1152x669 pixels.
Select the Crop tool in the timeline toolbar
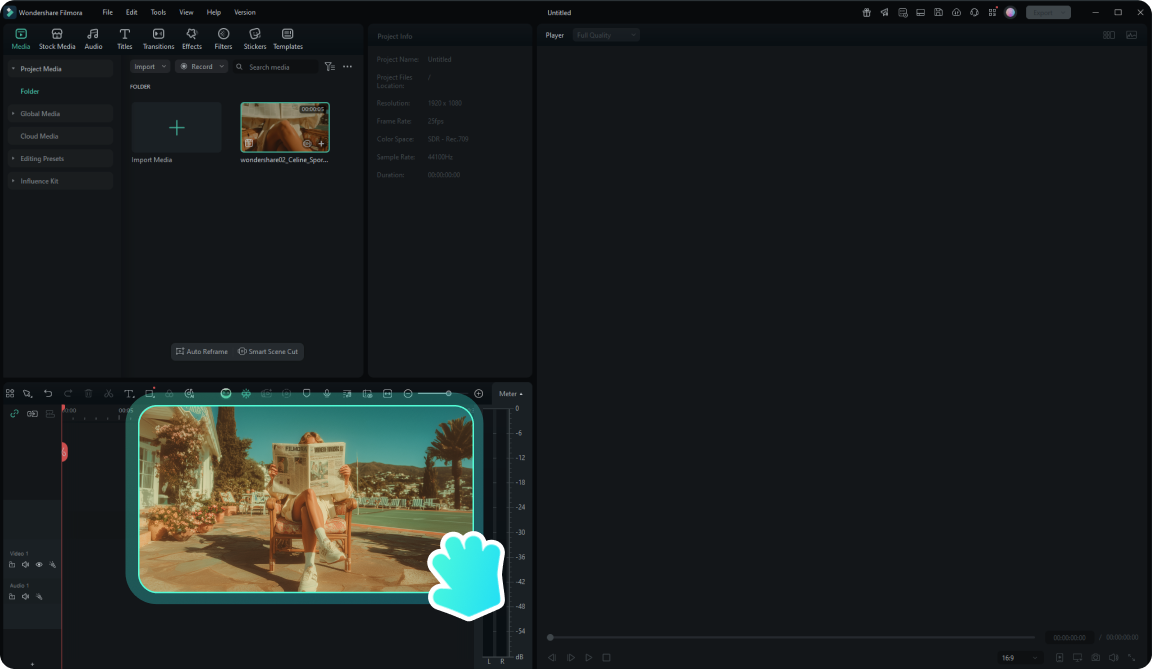[149, 394]
